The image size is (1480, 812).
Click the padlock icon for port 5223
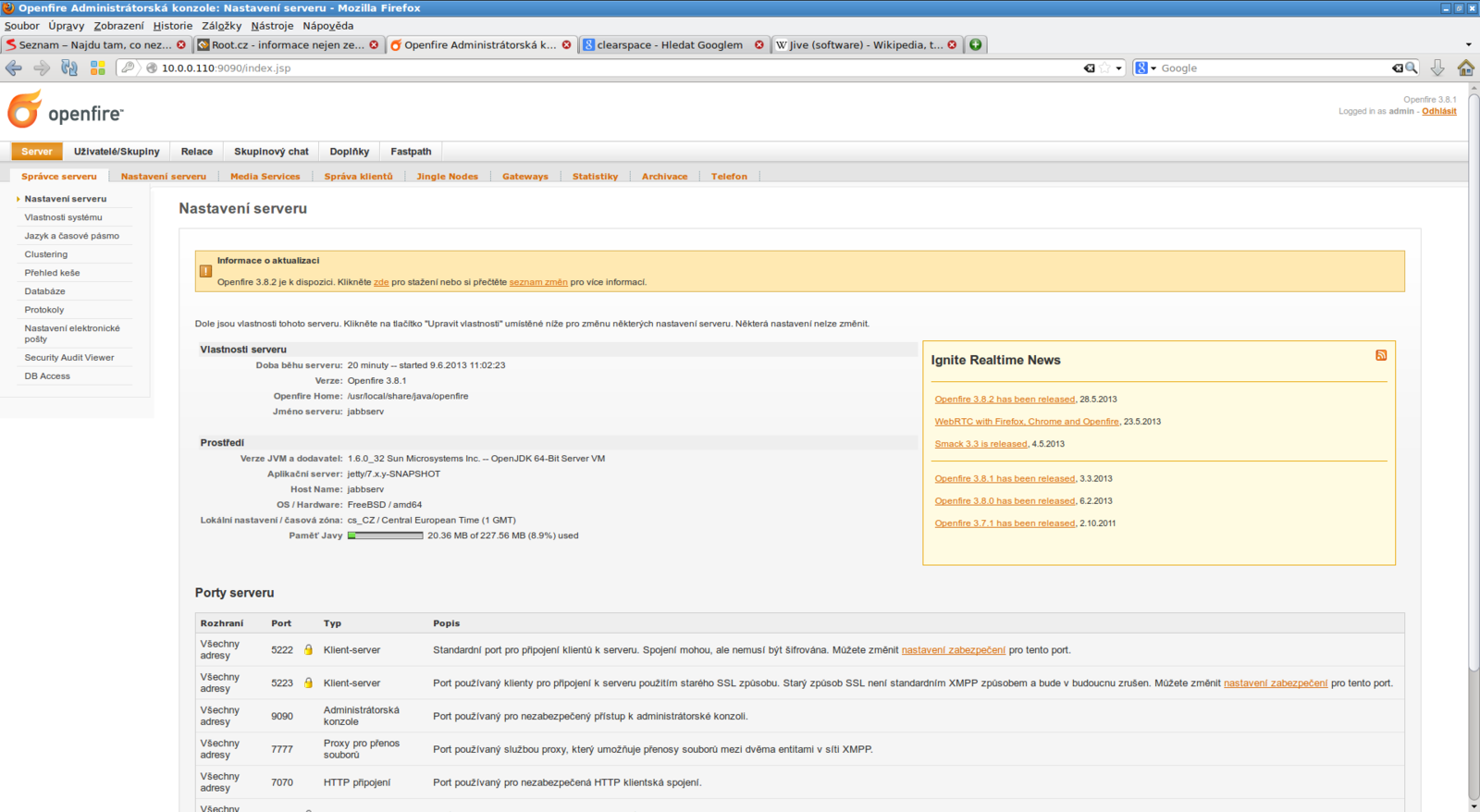[x=309, y=683]
